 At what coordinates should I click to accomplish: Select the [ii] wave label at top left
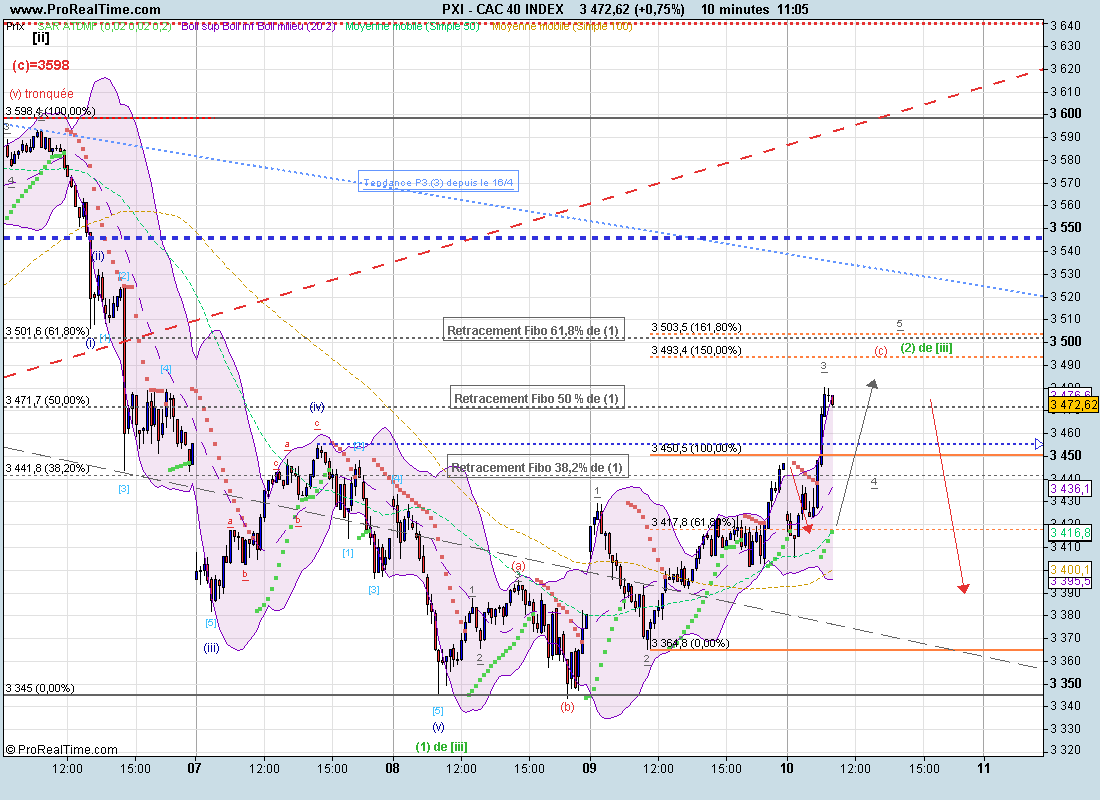click(x=41, y=38)
